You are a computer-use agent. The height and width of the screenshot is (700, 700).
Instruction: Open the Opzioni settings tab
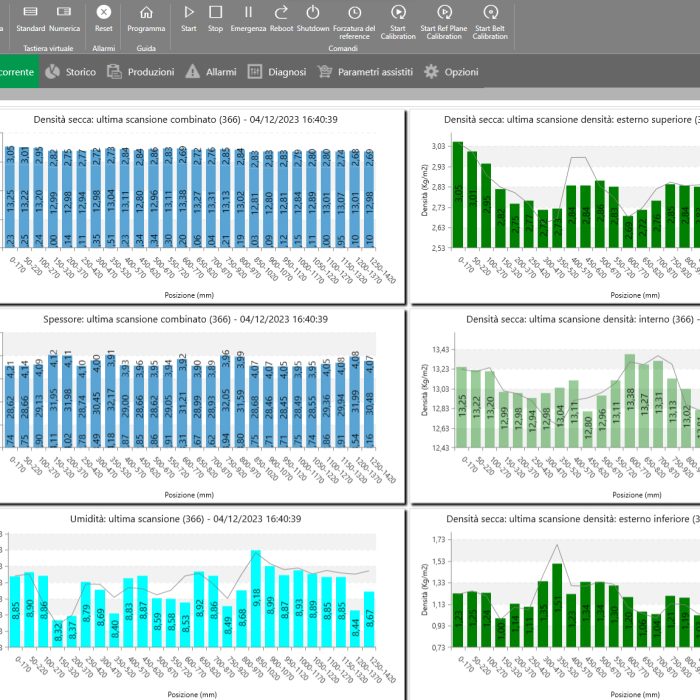(451, 72)
